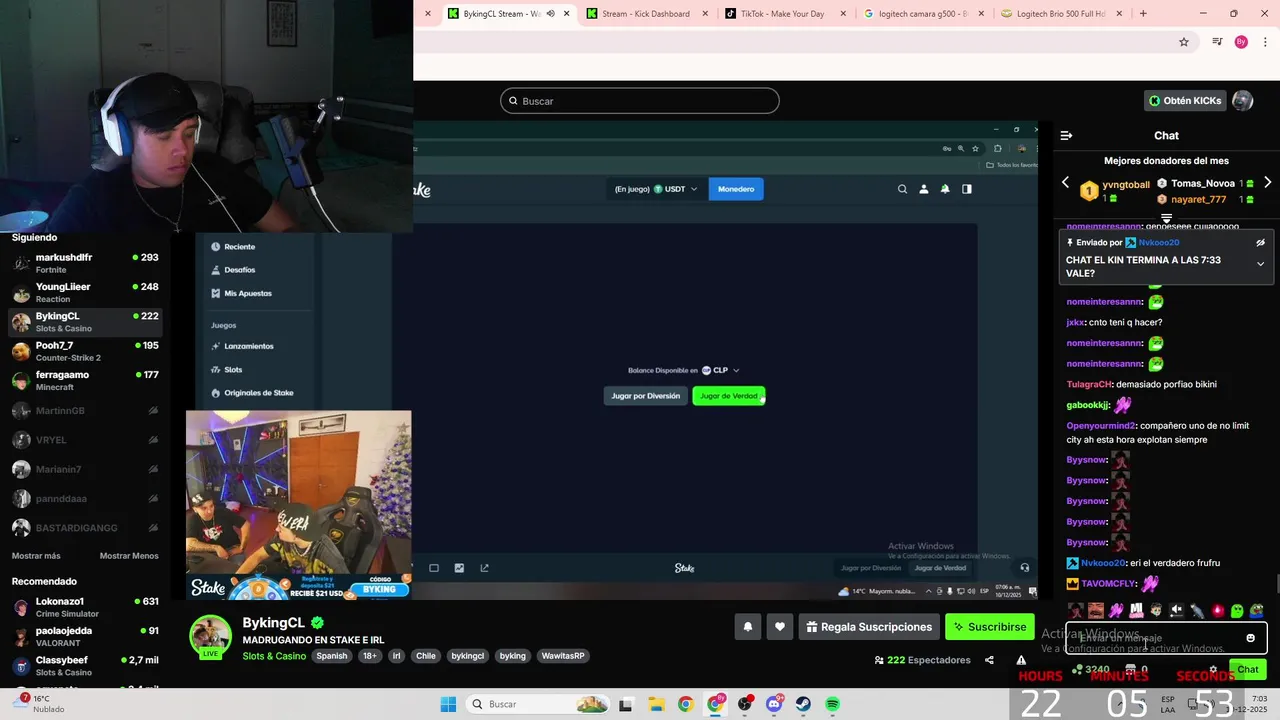This screenshot has height=720, width=1280.
Task: Collapse the top donors drag handle
Action: pyautogui.click(x=1166, y=218)
